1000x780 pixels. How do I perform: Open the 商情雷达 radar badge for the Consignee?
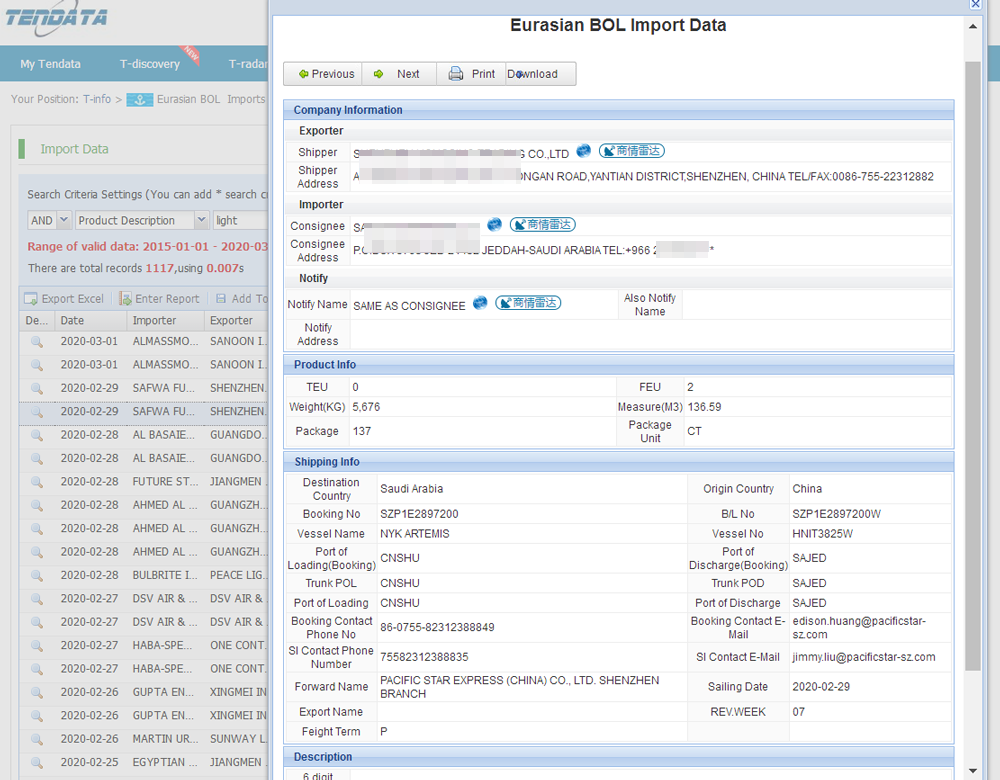[542, 225]
